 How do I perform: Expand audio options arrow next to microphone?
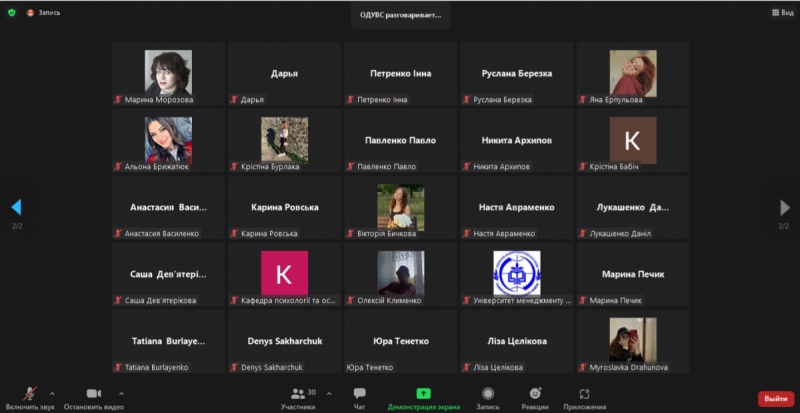tap(52, 393)
